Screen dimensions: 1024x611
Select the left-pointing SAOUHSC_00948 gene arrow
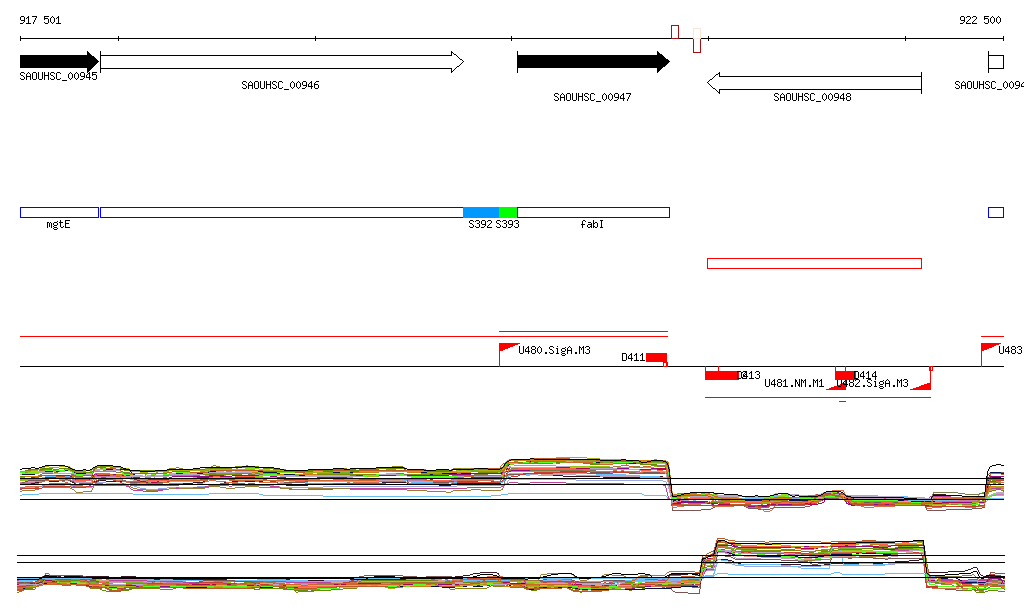point(814,83)
